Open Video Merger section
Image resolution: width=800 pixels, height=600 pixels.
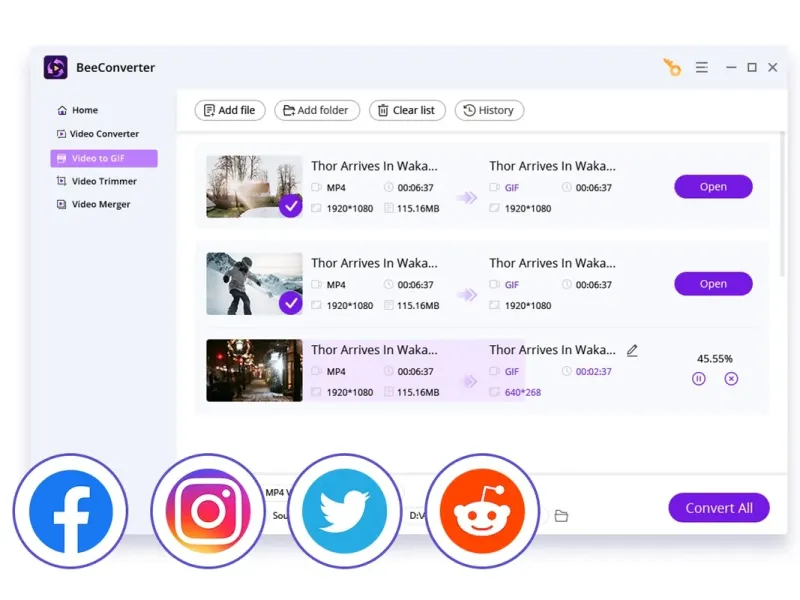93,204
